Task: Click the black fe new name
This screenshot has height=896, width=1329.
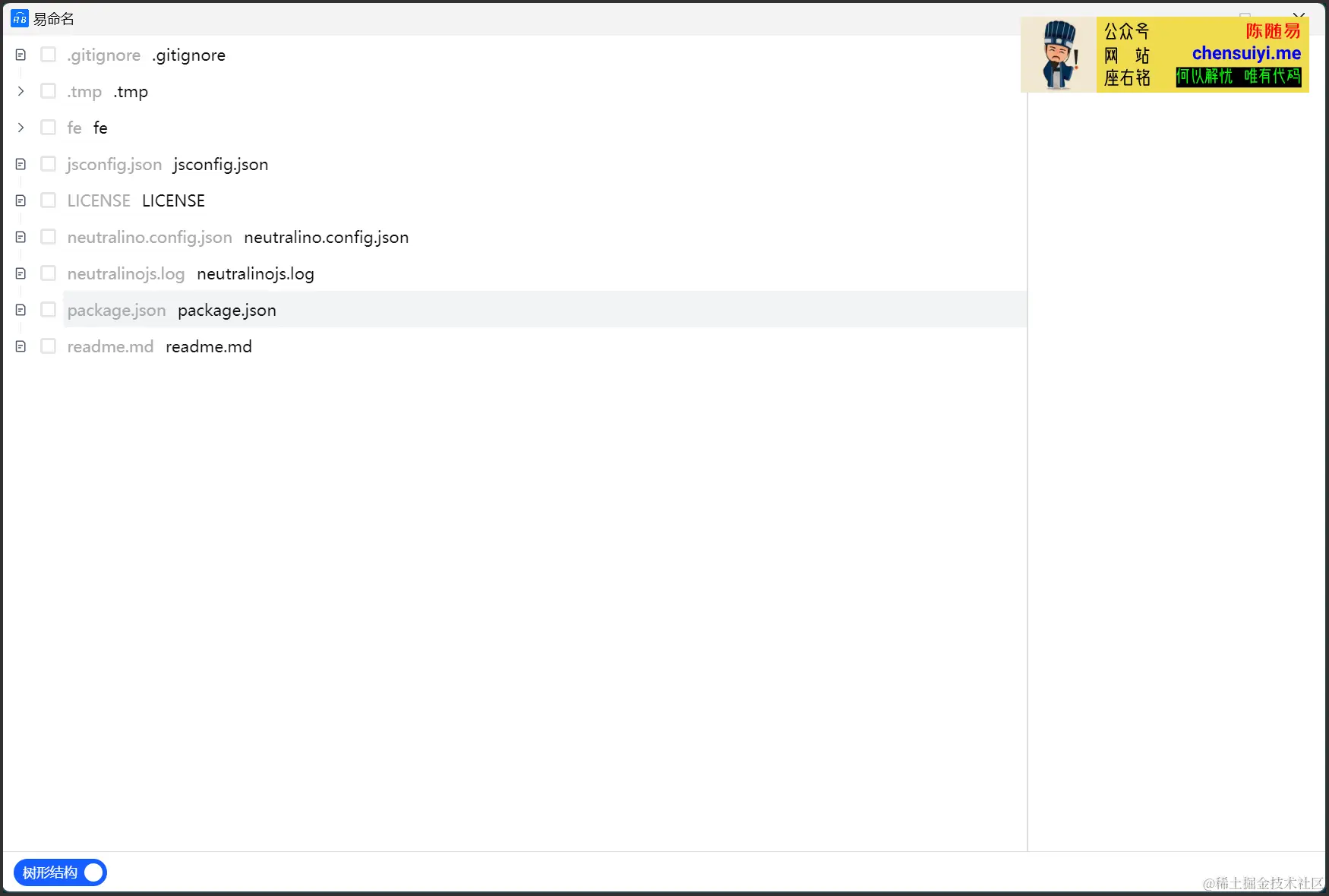Action: [x=100, y=128]
